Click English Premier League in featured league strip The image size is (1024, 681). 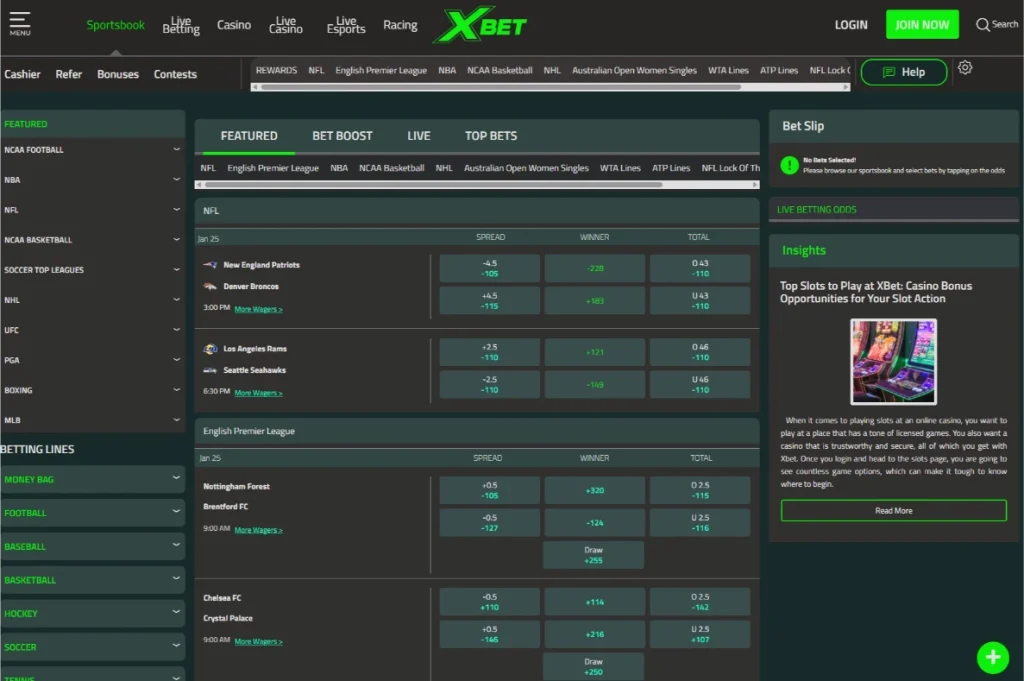(273, 168)
